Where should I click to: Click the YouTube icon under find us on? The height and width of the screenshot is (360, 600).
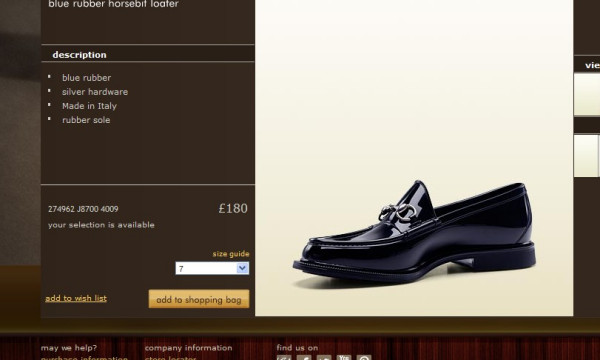[x=344, y=358]
